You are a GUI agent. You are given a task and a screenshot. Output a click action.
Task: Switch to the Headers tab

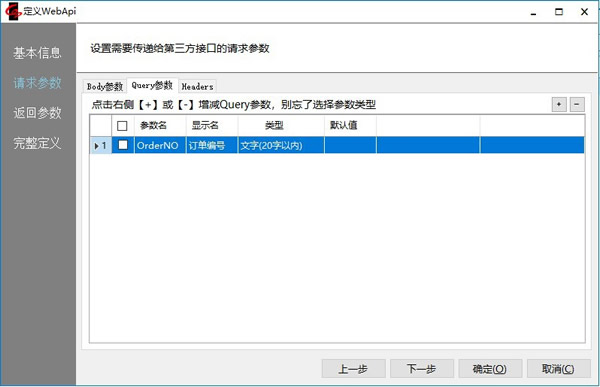pos(197,87)
